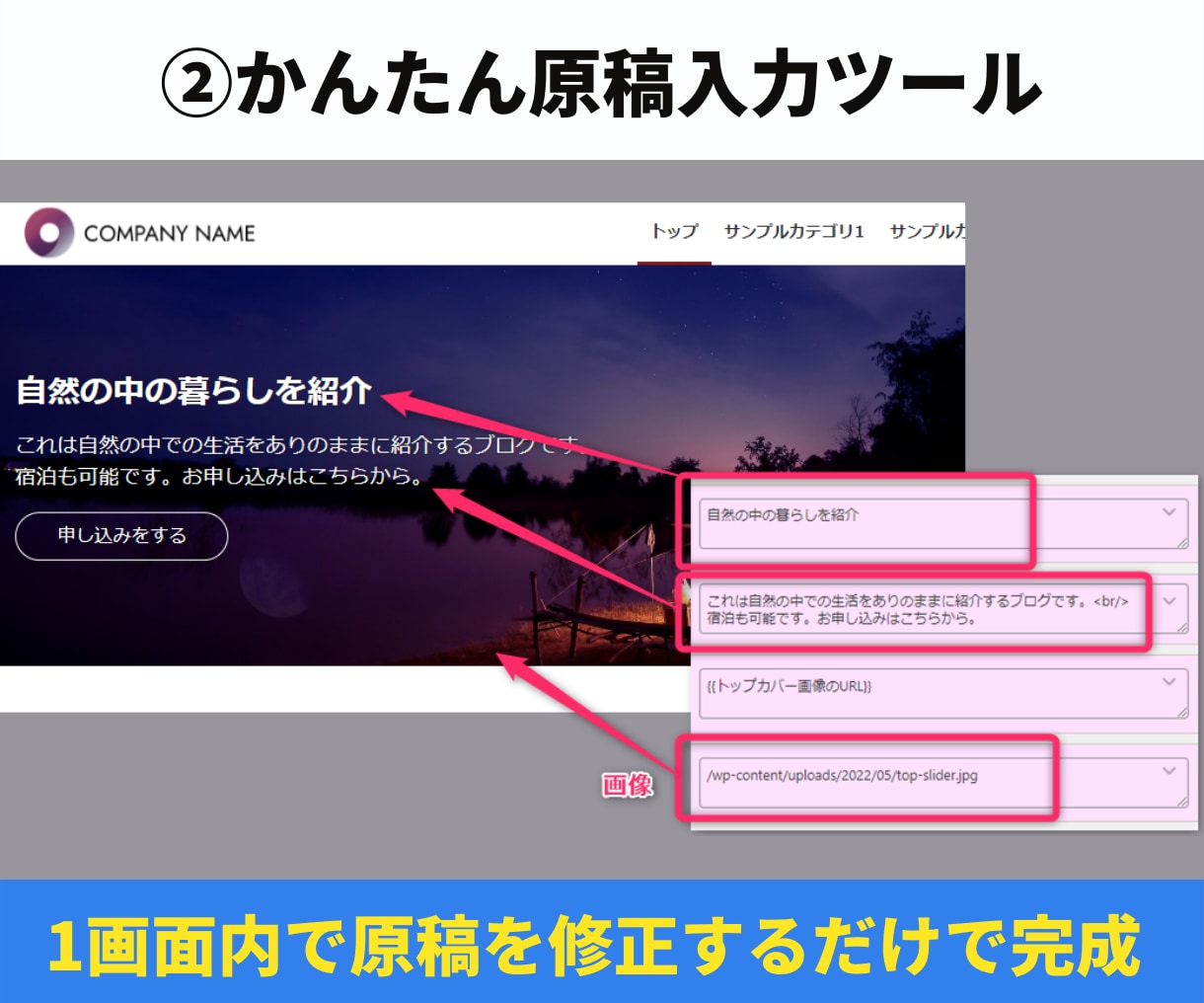Click the top-slider.jpg image path field
Viewport: 1204px width, 1003px height.
pyautogui.click(x=943, y=782)
